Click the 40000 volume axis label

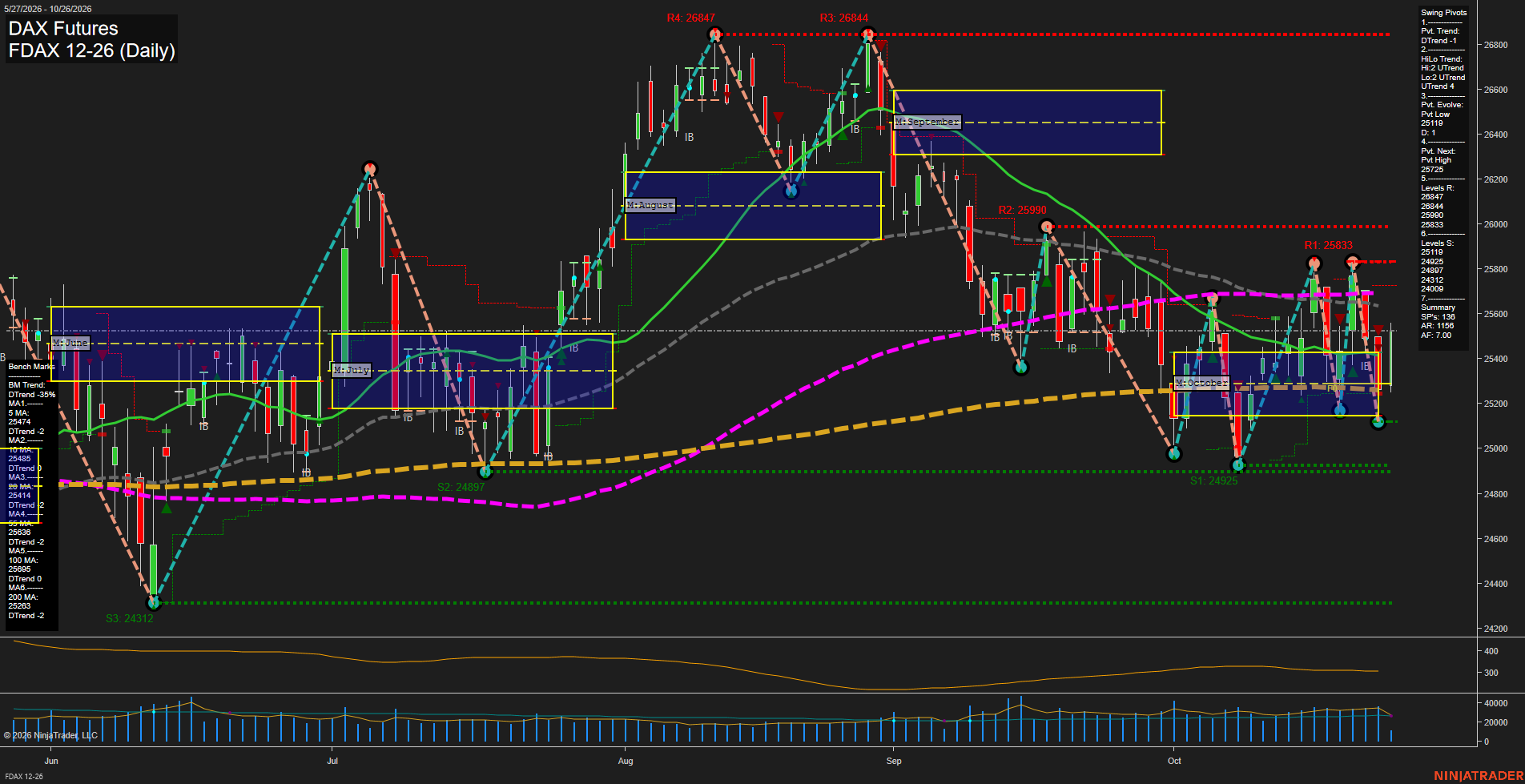pos(1496,703)
